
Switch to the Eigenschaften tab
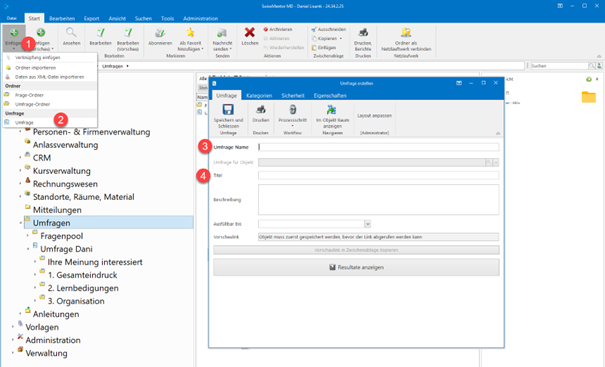pyautogui.click(x=330, y=95)
